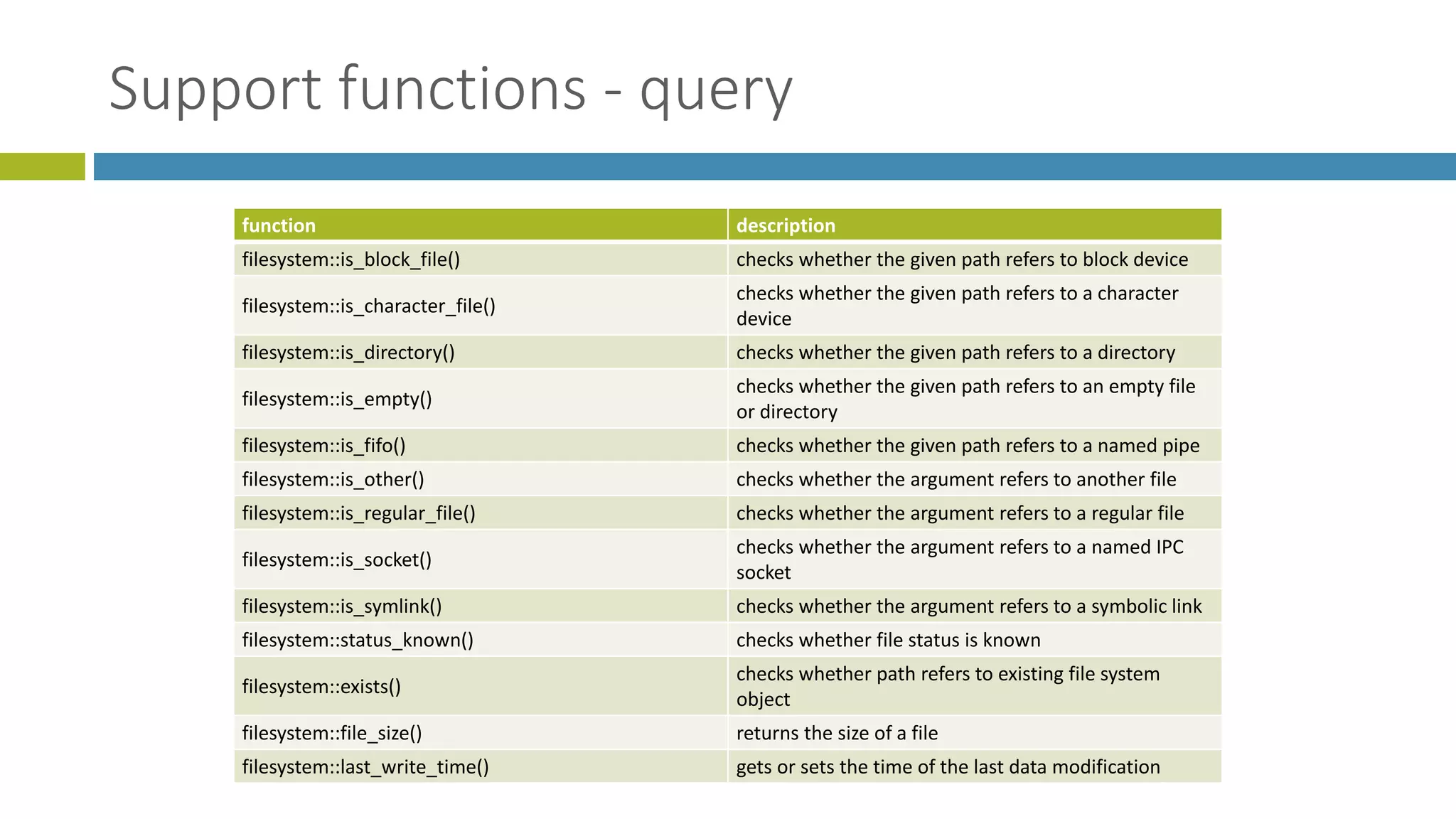Click the filesystem::status_known() cell
This screenshot has height=819, width=1456.
(x=481, y=640)
